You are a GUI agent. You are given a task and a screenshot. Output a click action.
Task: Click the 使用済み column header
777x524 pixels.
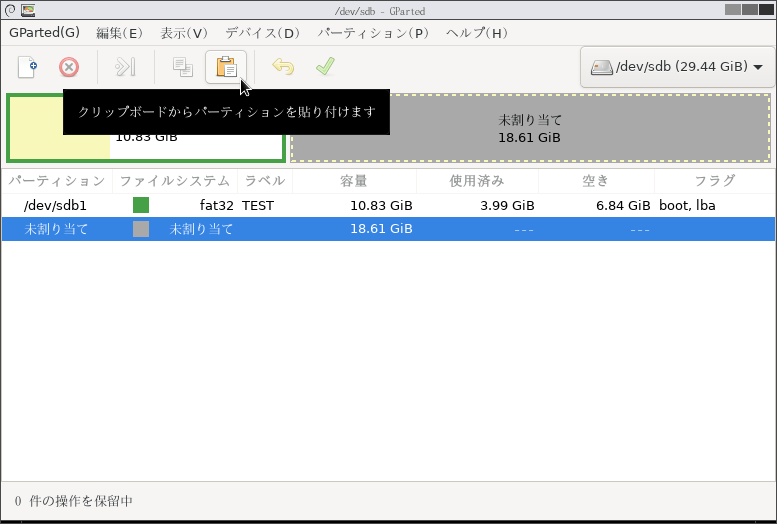coord(477,181)
